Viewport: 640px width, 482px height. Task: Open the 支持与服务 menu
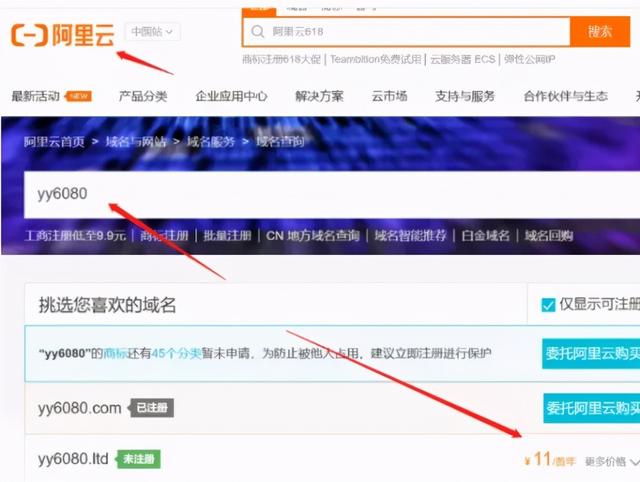pyautogui.click(x=464, y=97)
